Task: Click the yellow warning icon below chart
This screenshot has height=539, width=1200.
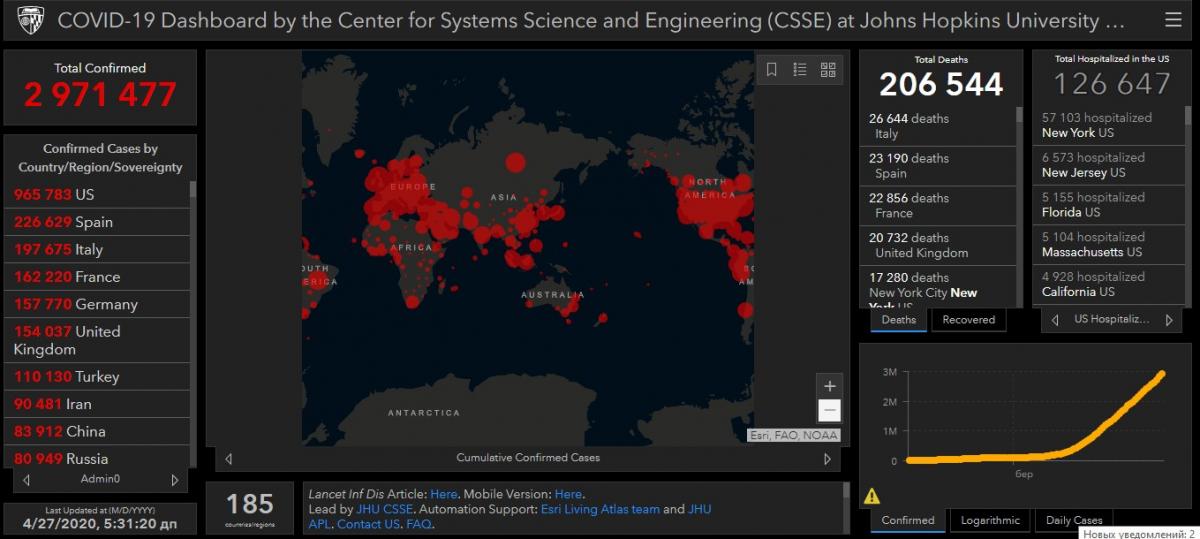Action: click(872, 495)
